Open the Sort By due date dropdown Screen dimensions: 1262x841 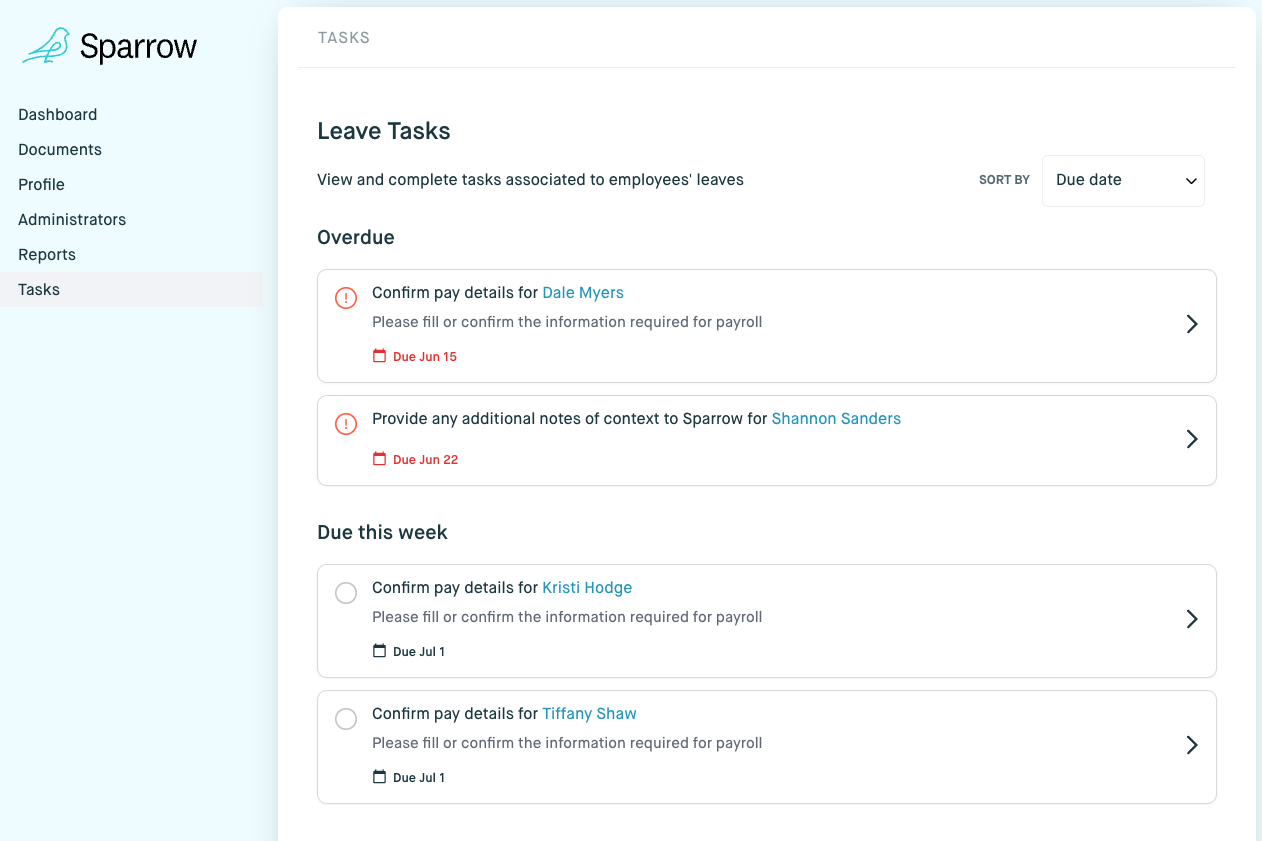[1123, 180]
